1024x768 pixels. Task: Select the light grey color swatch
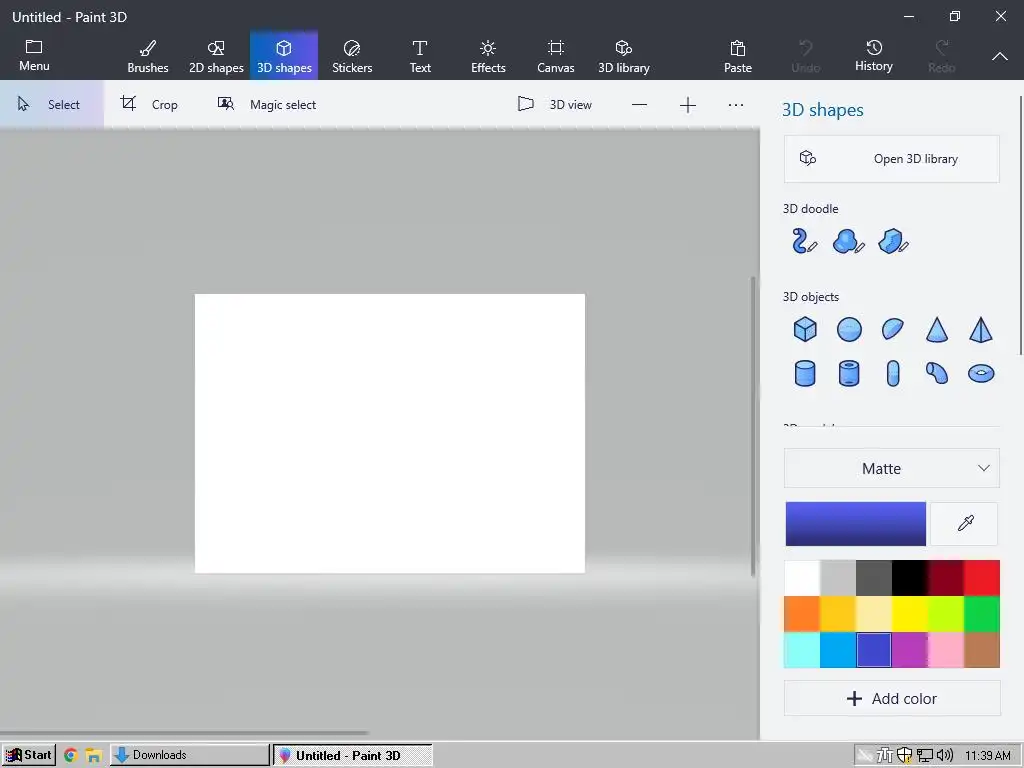click(838, 578)
